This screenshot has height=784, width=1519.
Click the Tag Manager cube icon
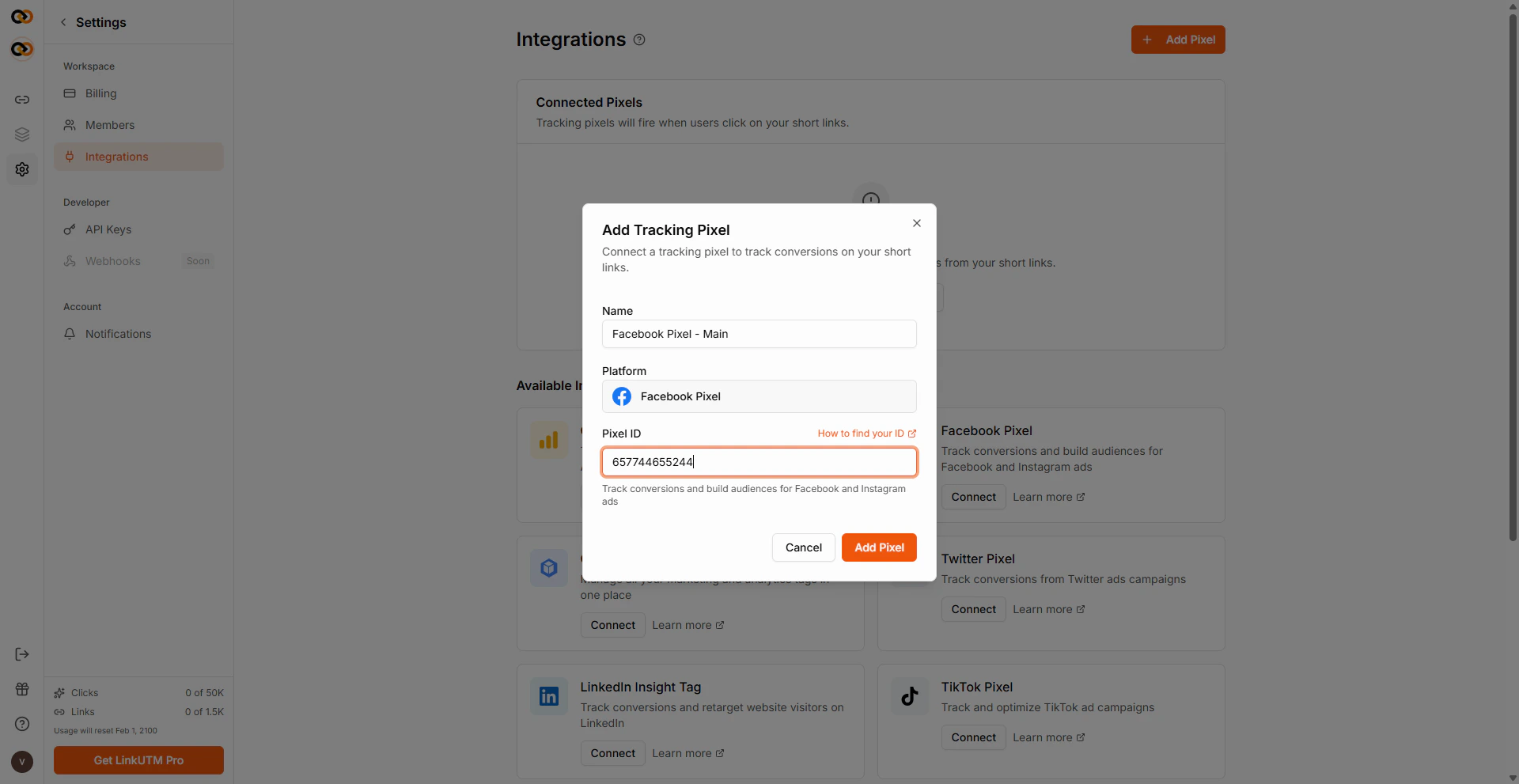point(549,568)
